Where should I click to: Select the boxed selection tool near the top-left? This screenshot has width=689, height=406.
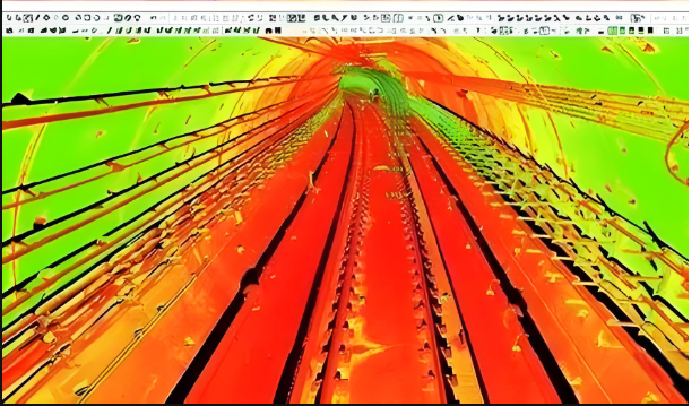click(x=28, y=18)
